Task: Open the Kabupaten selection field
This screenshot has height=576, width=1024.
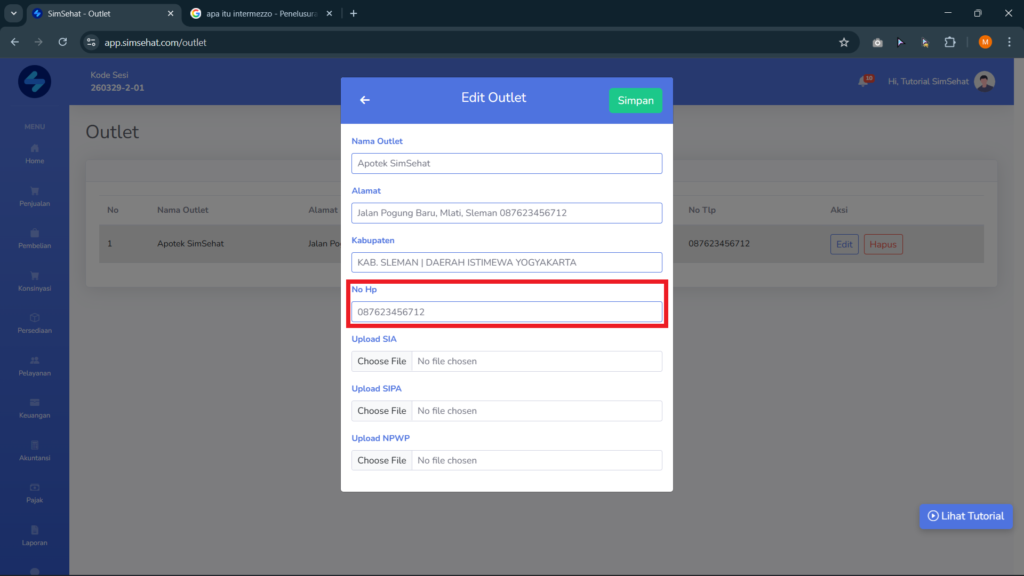Action: [x=507, y=263]
